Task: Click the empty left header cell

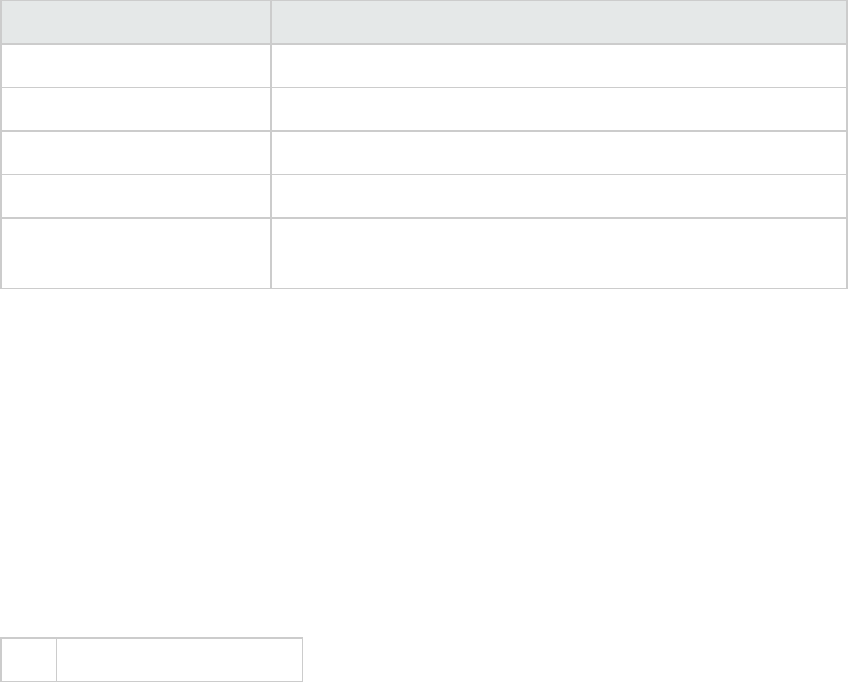Action: [x=135, y=21]
